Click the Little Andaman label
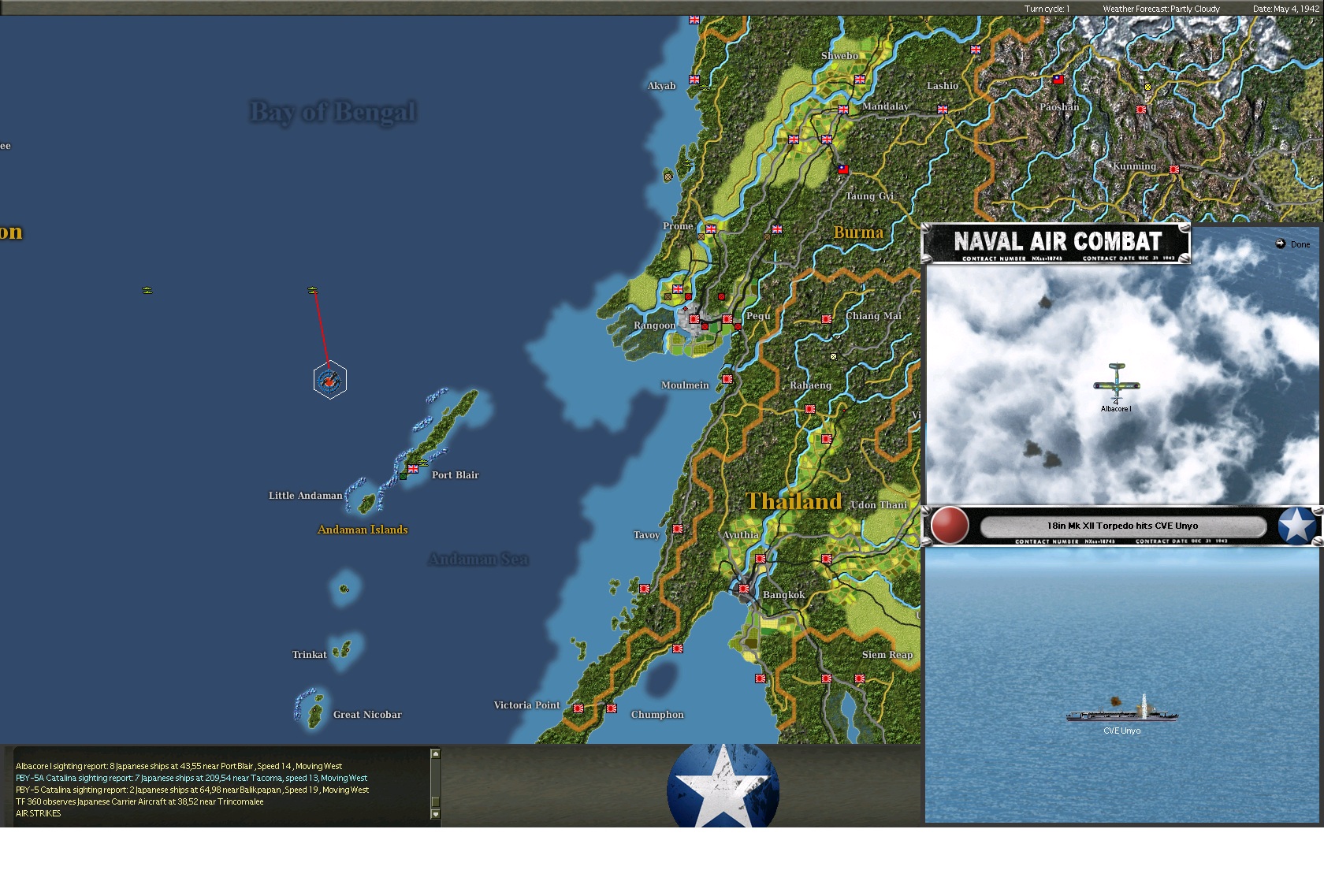The height and width of the screenshot is (896, 1324). pyautogui.click(x=305, y=496)
